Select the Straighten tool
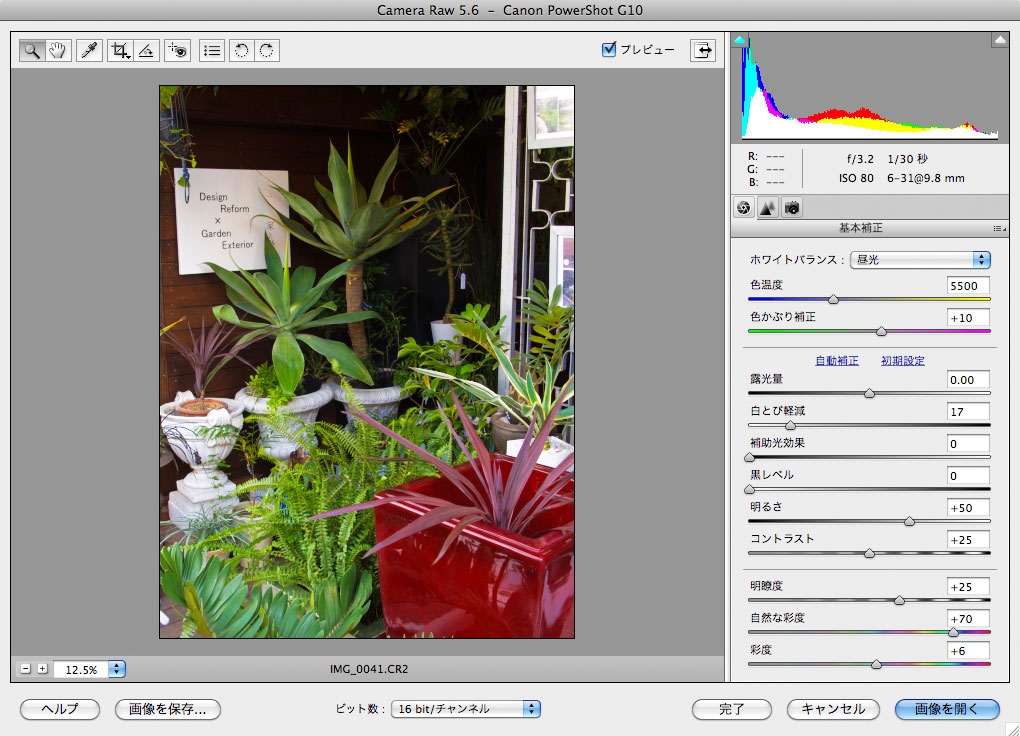Viewport: 1020px width, 736px height. (147, 51)
